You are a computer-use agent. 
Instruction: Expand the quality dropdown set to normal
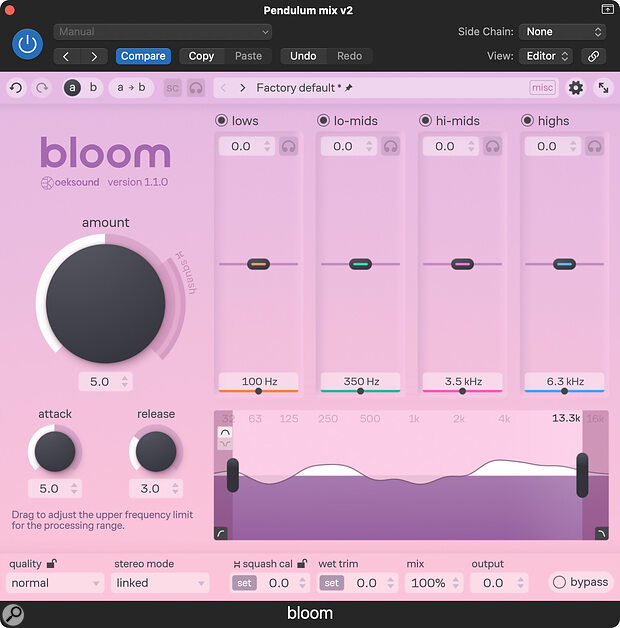click(56, 583)
